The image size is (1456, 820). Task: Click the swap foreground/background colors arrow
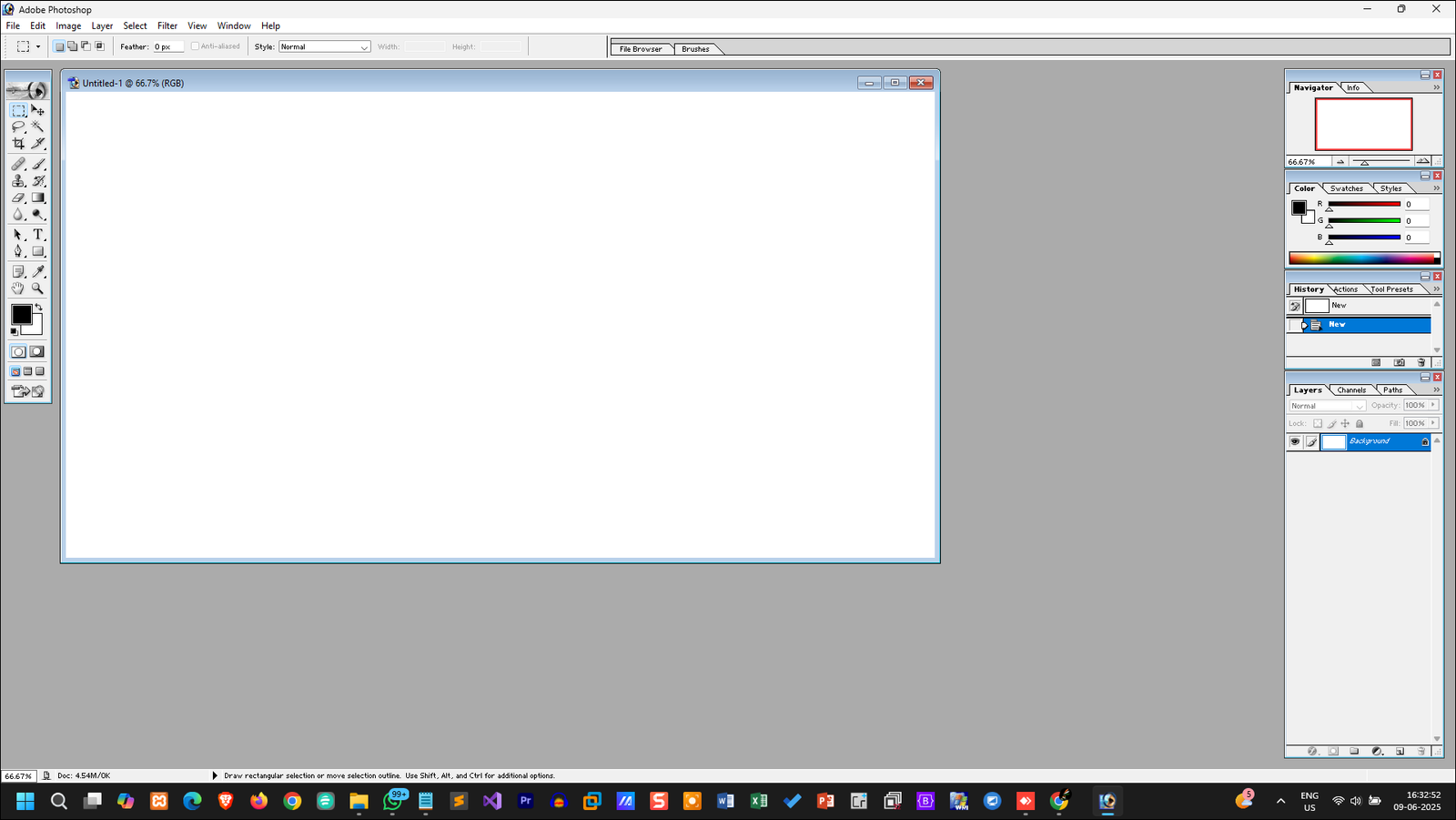38,308
